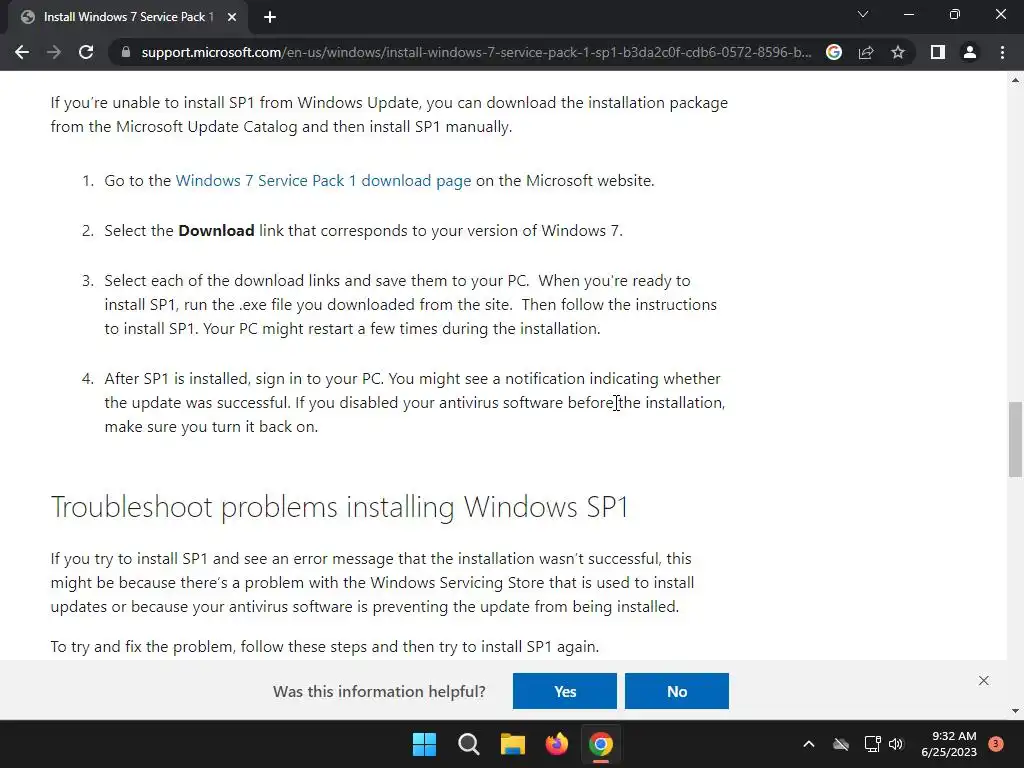
Task: View site security lock information
Action: (126, 52)
